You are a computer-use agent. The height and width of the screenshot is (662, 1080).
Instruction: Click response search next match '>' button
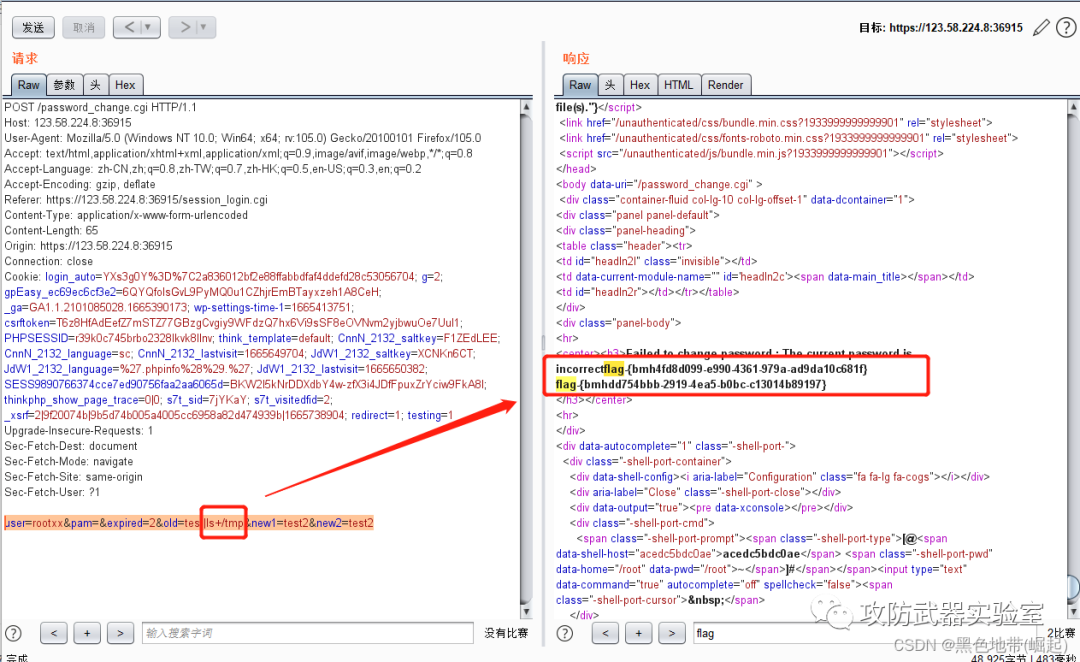coord(672,633)
